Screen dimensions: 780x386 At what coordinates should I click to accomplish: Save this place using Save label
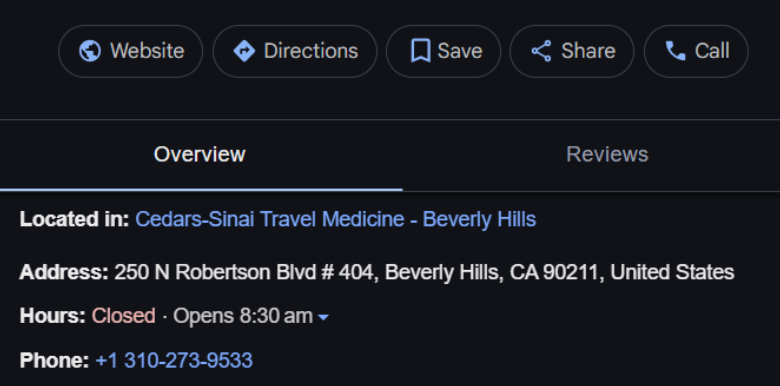(460, 51)
